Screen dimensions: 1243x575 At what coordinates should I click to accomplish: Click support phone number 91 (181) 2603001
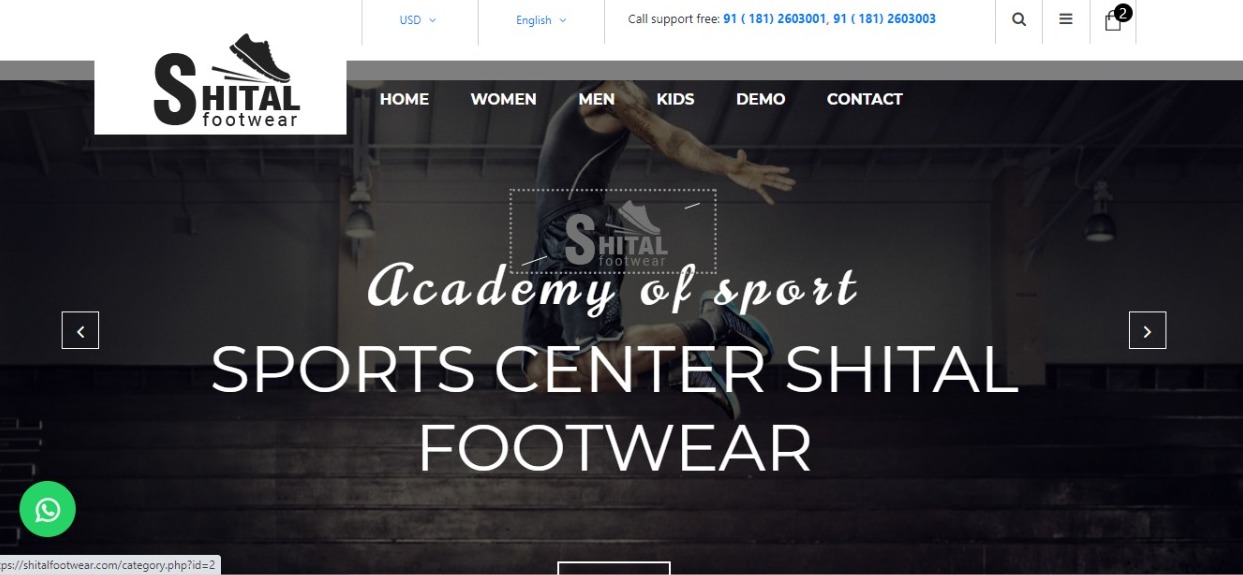pos(775,19)
